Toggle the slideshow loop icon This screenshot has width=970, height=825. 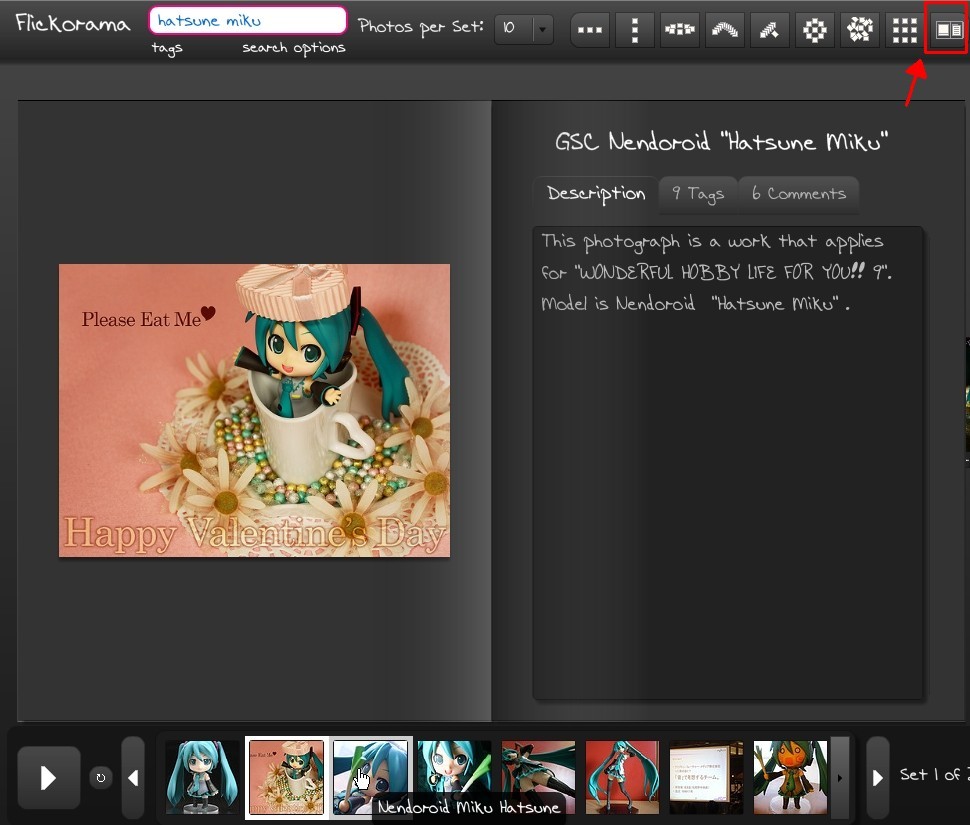[x=101, y=777]
